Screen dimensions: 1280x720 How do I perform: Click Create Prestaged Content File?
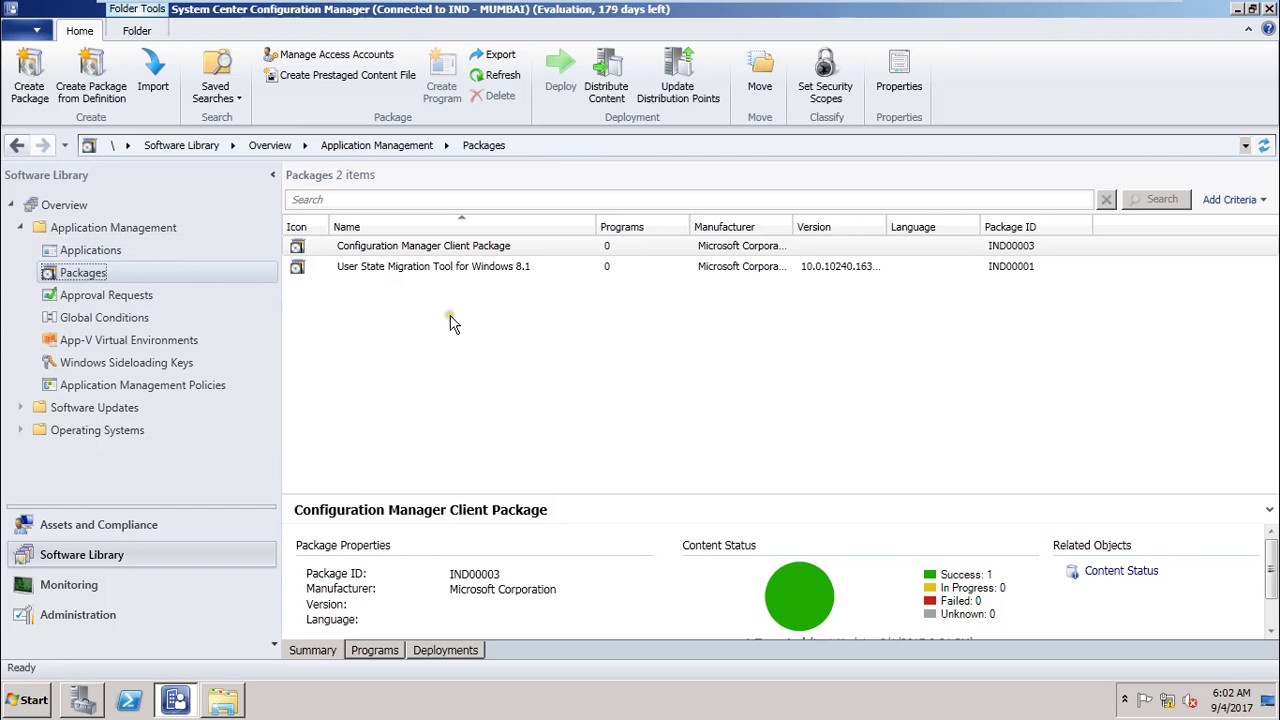[339, 75]
